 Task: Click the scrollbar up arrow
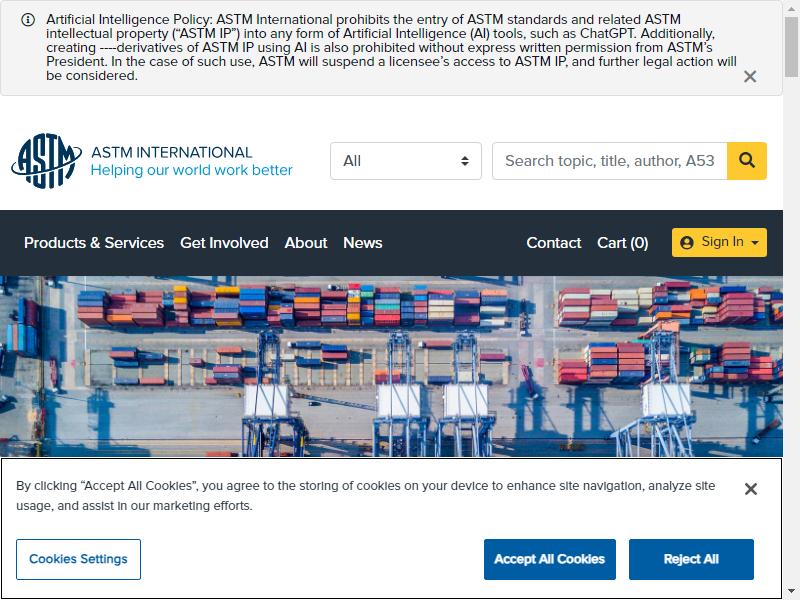[x=791, y=7]
